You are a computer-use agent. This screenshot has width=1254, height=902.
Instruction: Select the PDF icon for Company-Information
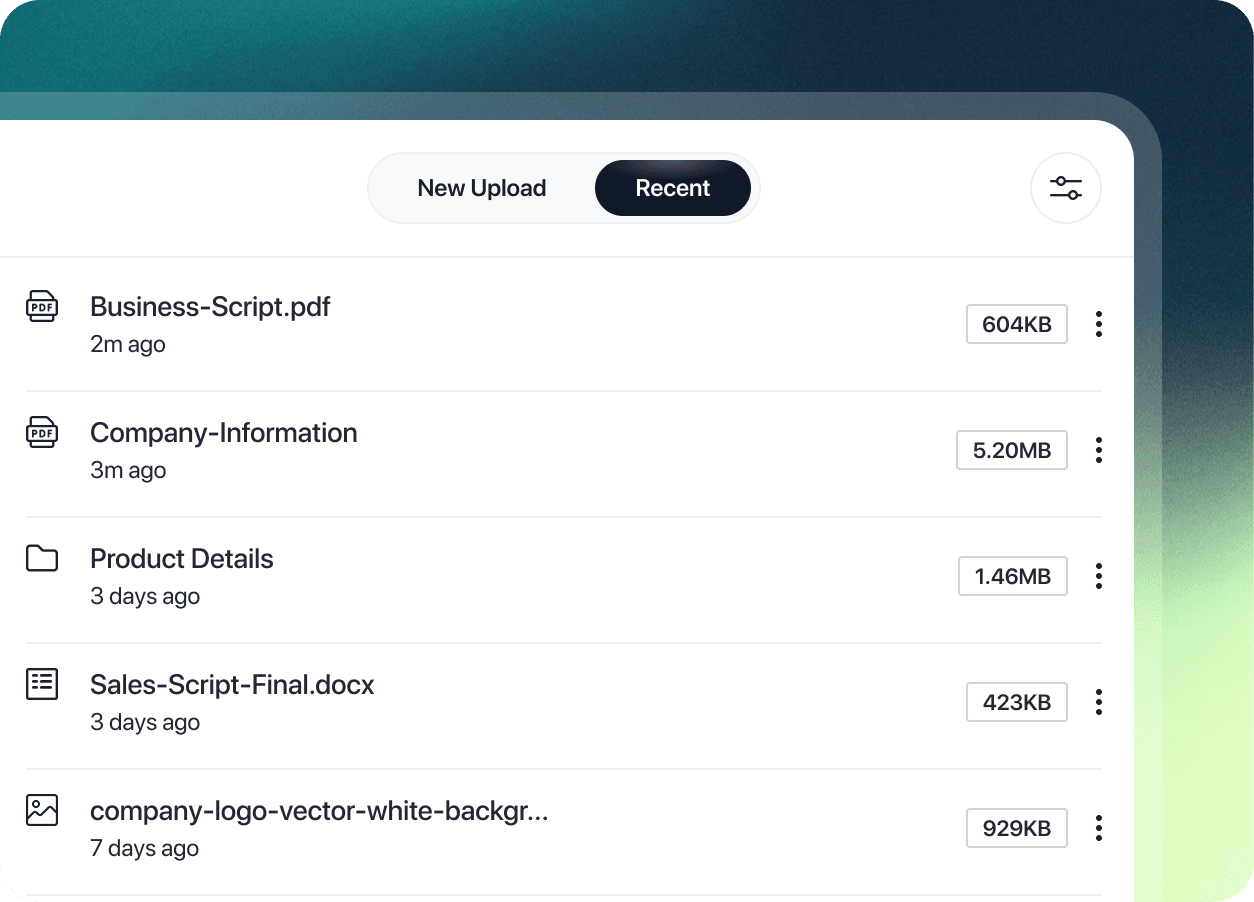[x=41, y=433]
